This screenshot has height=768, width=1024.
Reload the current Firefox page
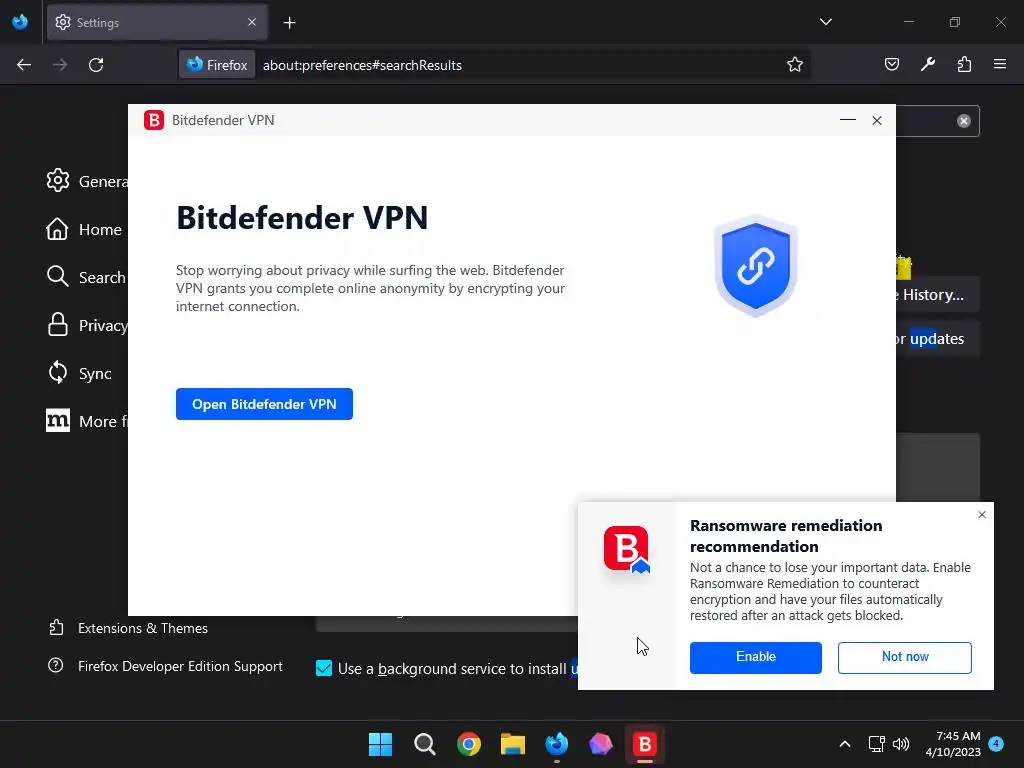pos(96,65)
